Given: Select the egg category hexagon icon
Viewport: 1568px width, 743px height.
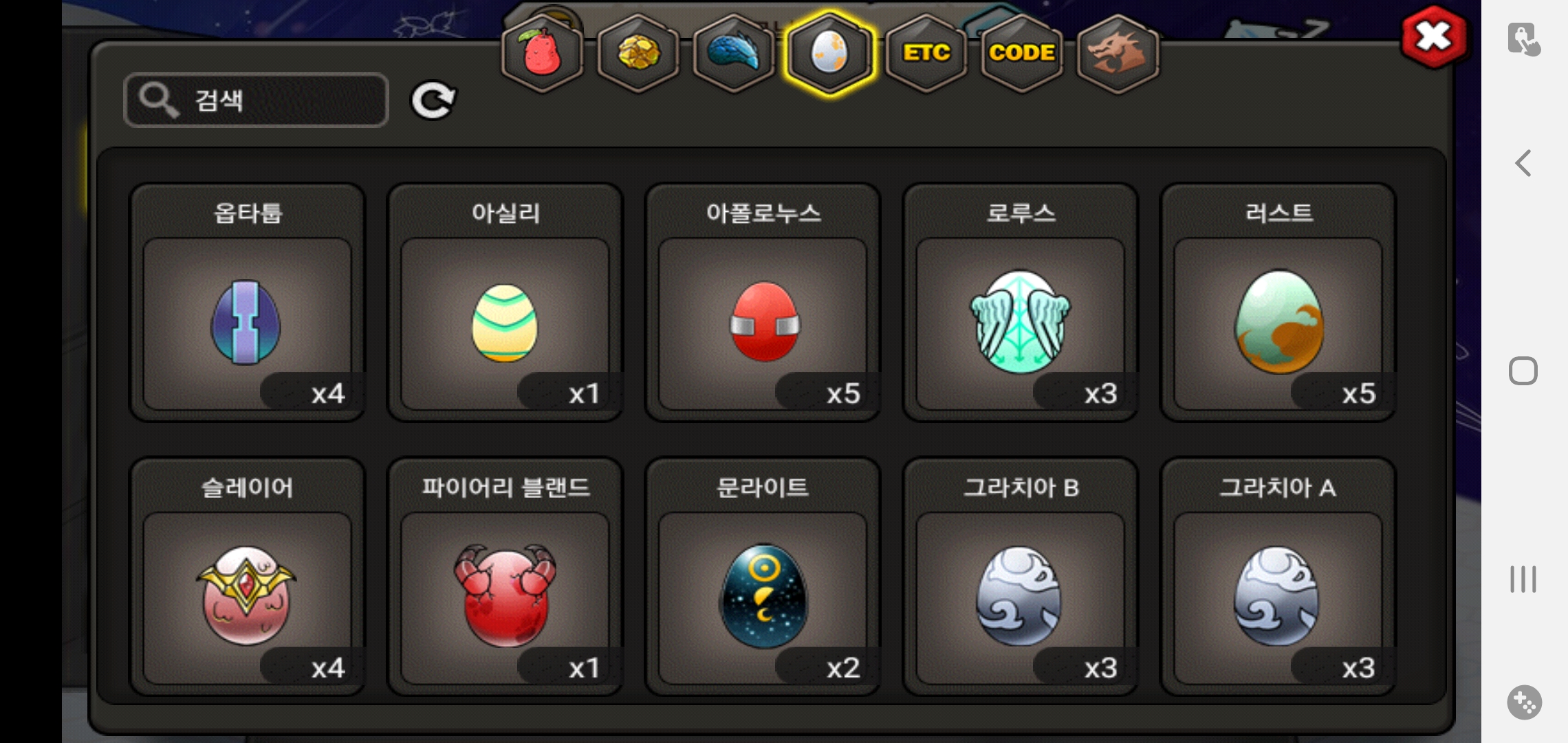Looking at the screenshot, I should [830, 54].
